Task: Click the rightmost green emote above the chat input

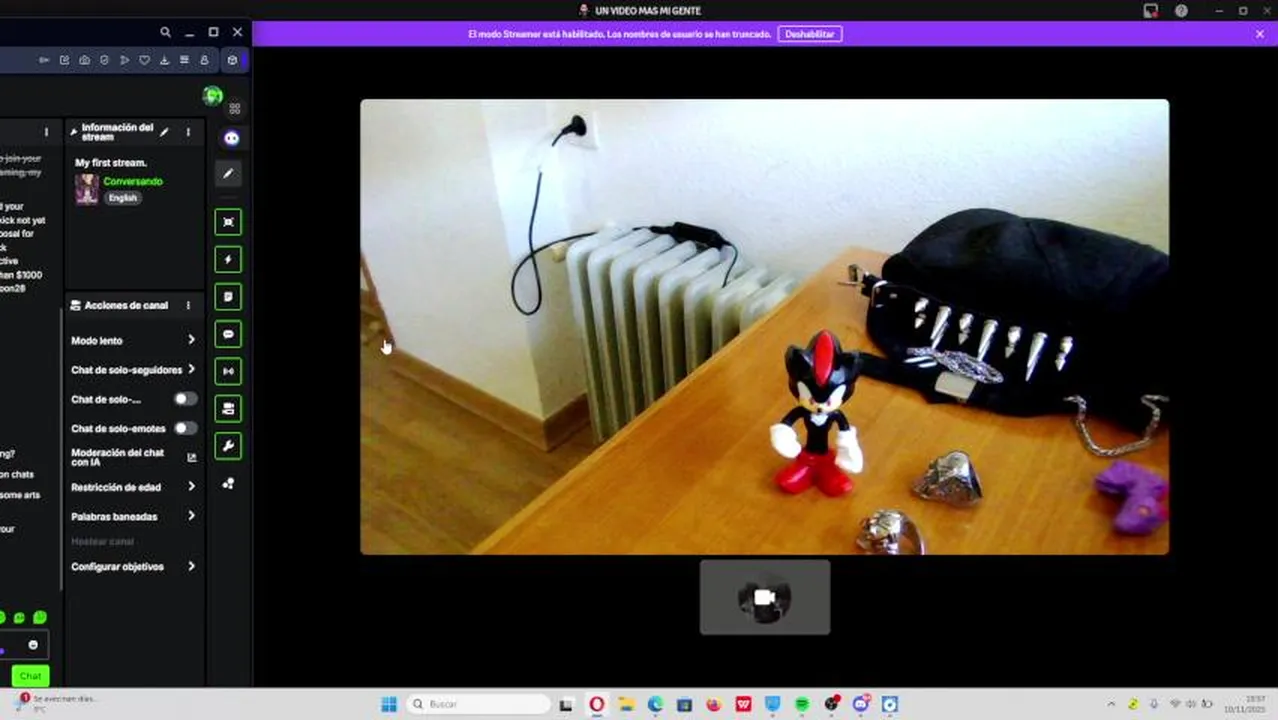Action: [x=40, y=618]
